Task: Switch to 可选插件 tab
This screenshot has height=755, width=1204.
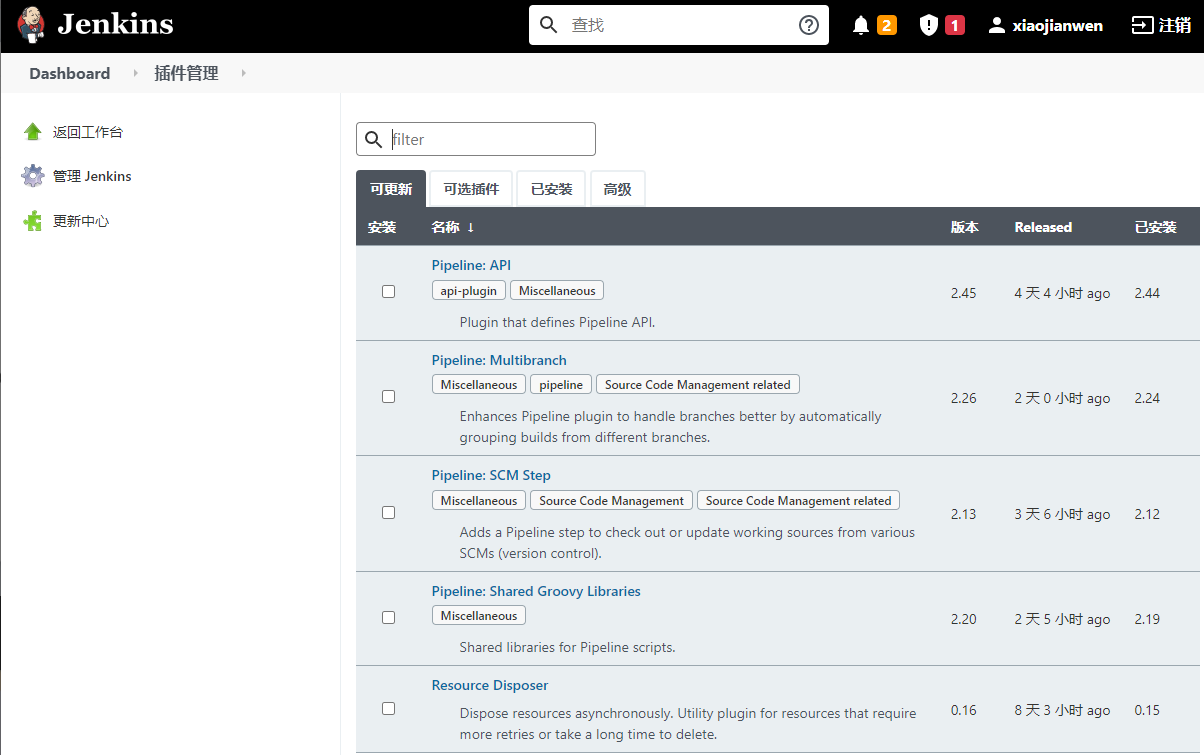Action: pyautogui.click(x=471, y=189)
